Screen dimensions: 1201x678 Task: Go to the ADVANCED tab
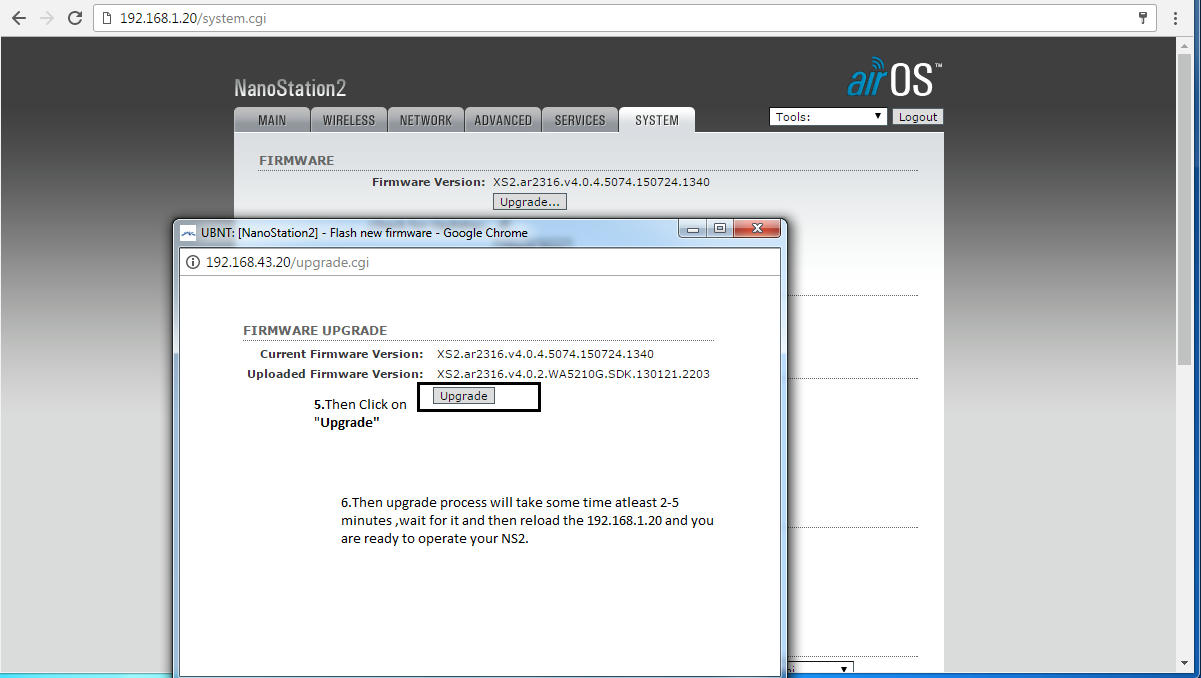(503, 120)
